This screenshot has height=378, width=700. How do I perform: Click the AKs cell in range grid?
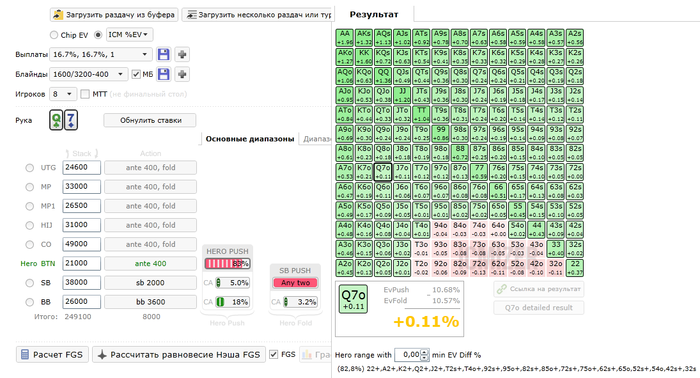tap(364, 38)
